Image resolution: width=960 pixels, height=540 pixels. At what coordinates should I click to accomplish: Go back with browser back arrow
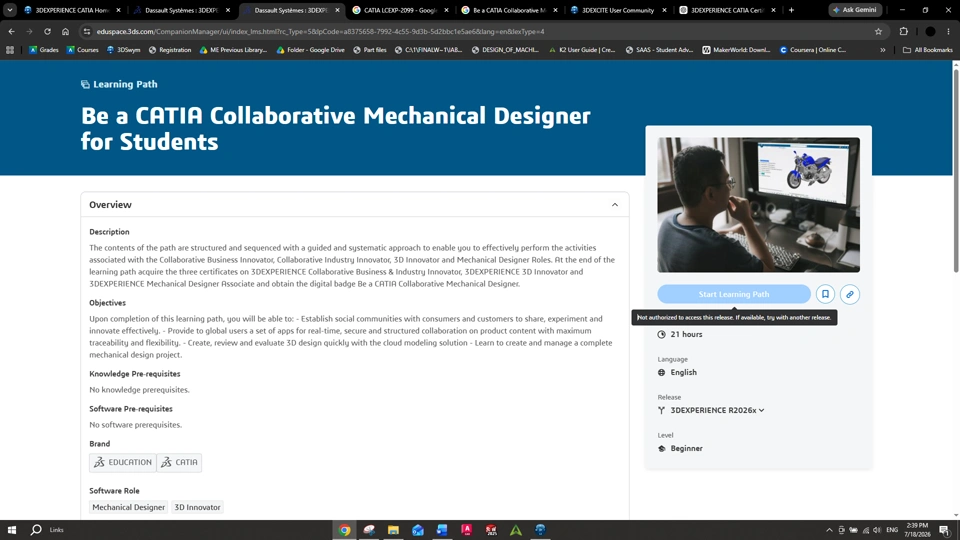[x=12, y=31]
